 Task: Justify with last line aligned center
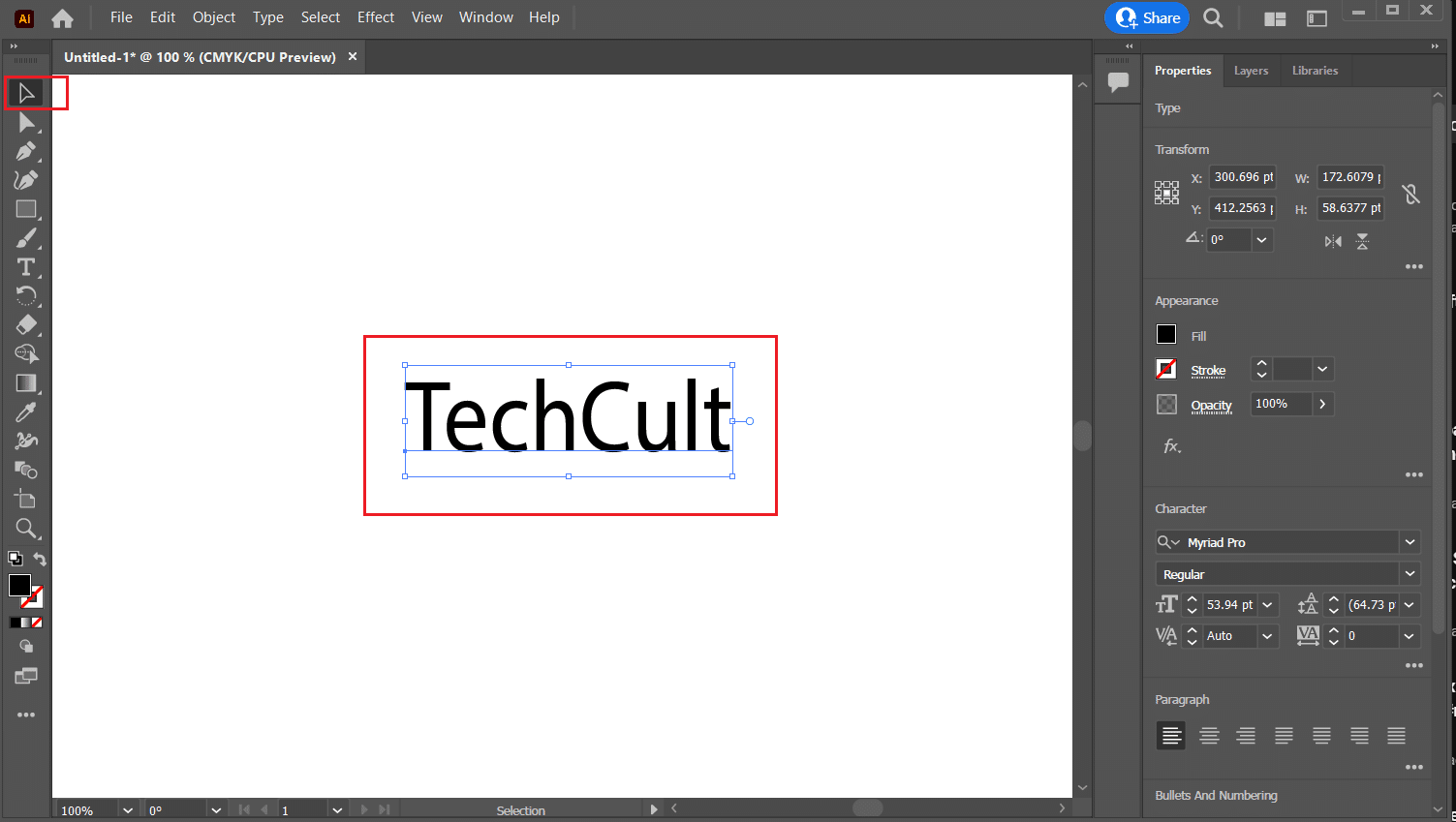[1321, 736]
